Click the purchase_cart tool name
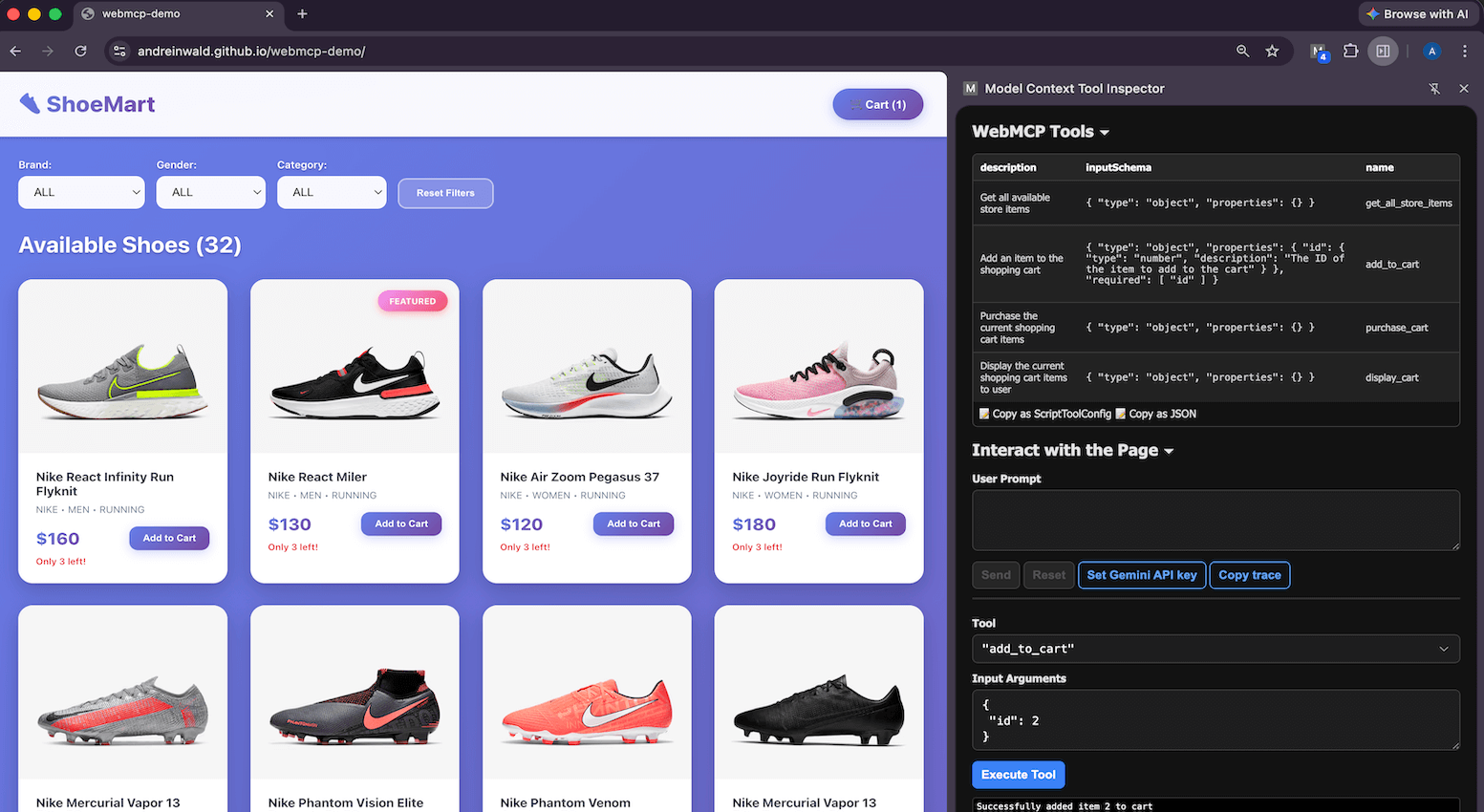 [1397, 328]
